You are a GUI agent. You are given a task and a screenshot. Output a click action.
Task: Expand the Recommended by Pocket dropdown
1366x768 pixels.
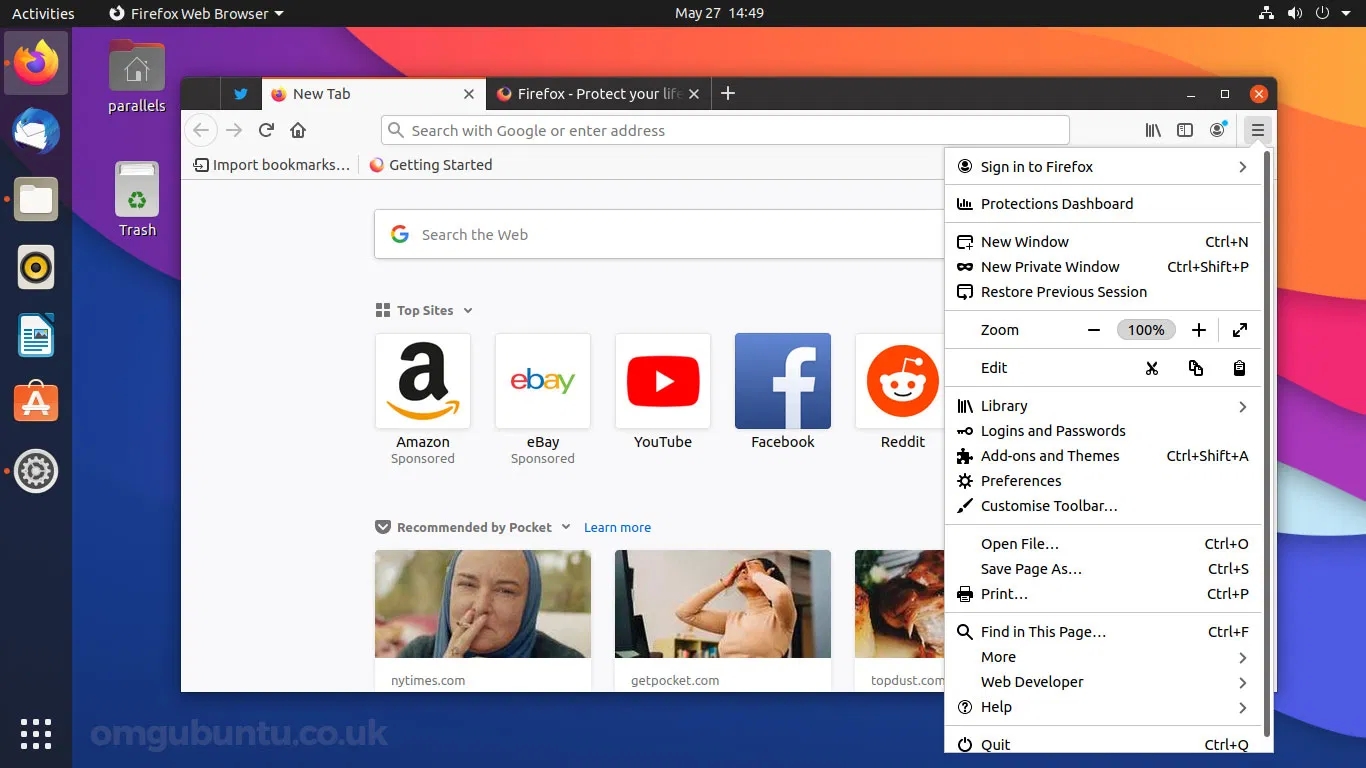tap(566, 527)
